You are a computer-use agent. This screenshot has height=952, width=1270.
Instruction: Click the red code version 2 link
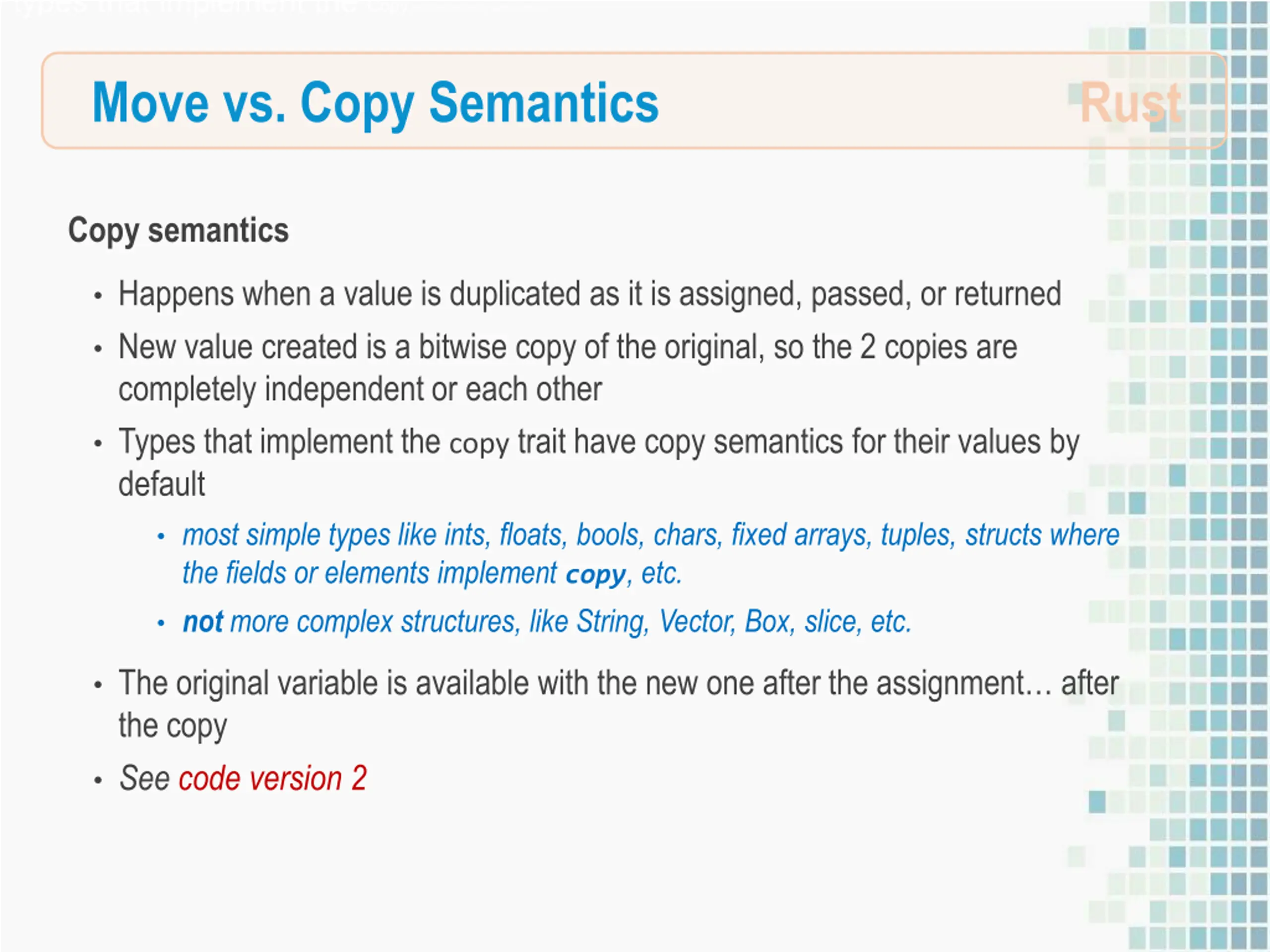click(x=273, y=778)
